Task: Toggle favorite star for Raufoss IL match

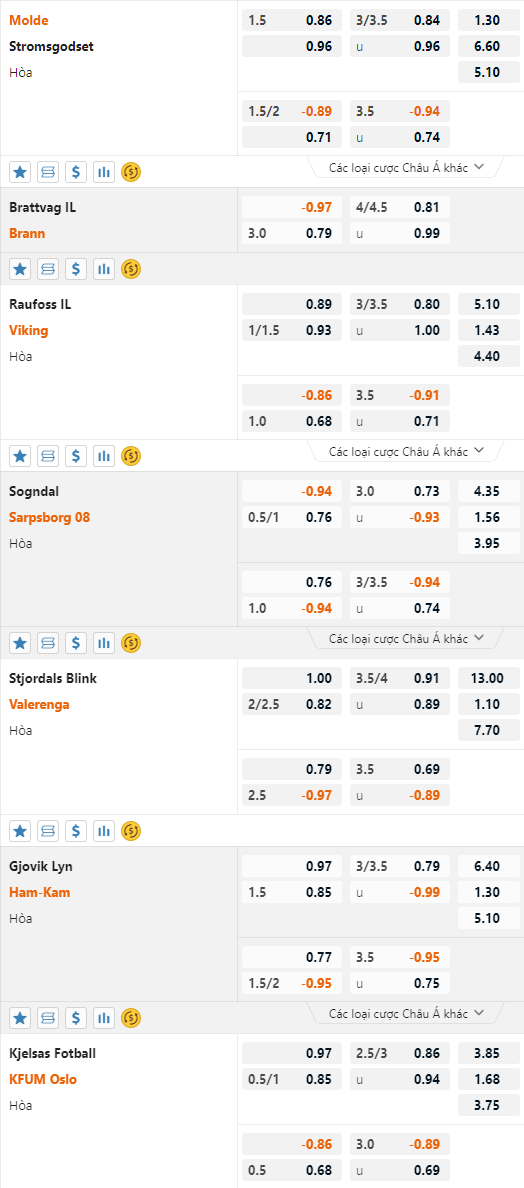Action: [20, 455]
